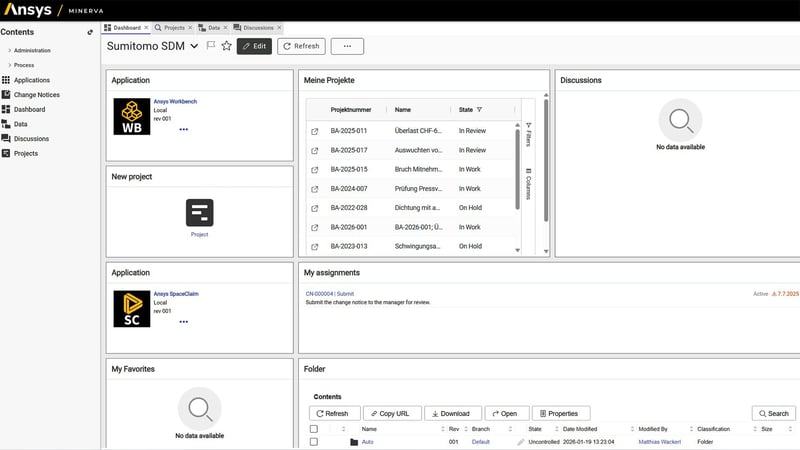Expand the Administration tree node
The height and width of the screenshot is (450, 800).
[9, 50]
